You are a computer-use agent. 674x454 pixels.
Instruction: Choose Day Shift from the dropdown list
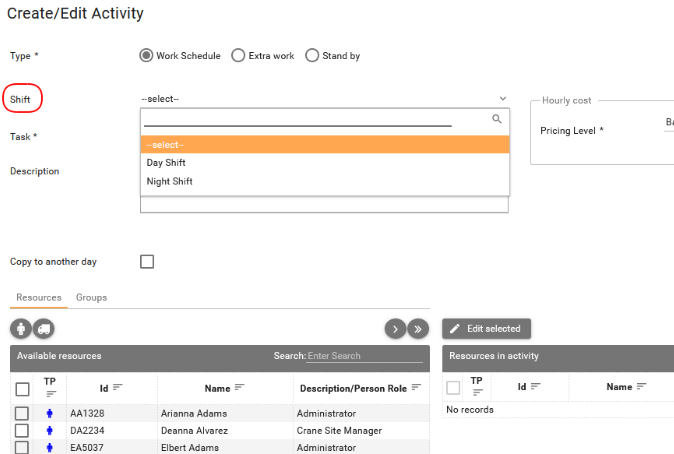[166, 163]
